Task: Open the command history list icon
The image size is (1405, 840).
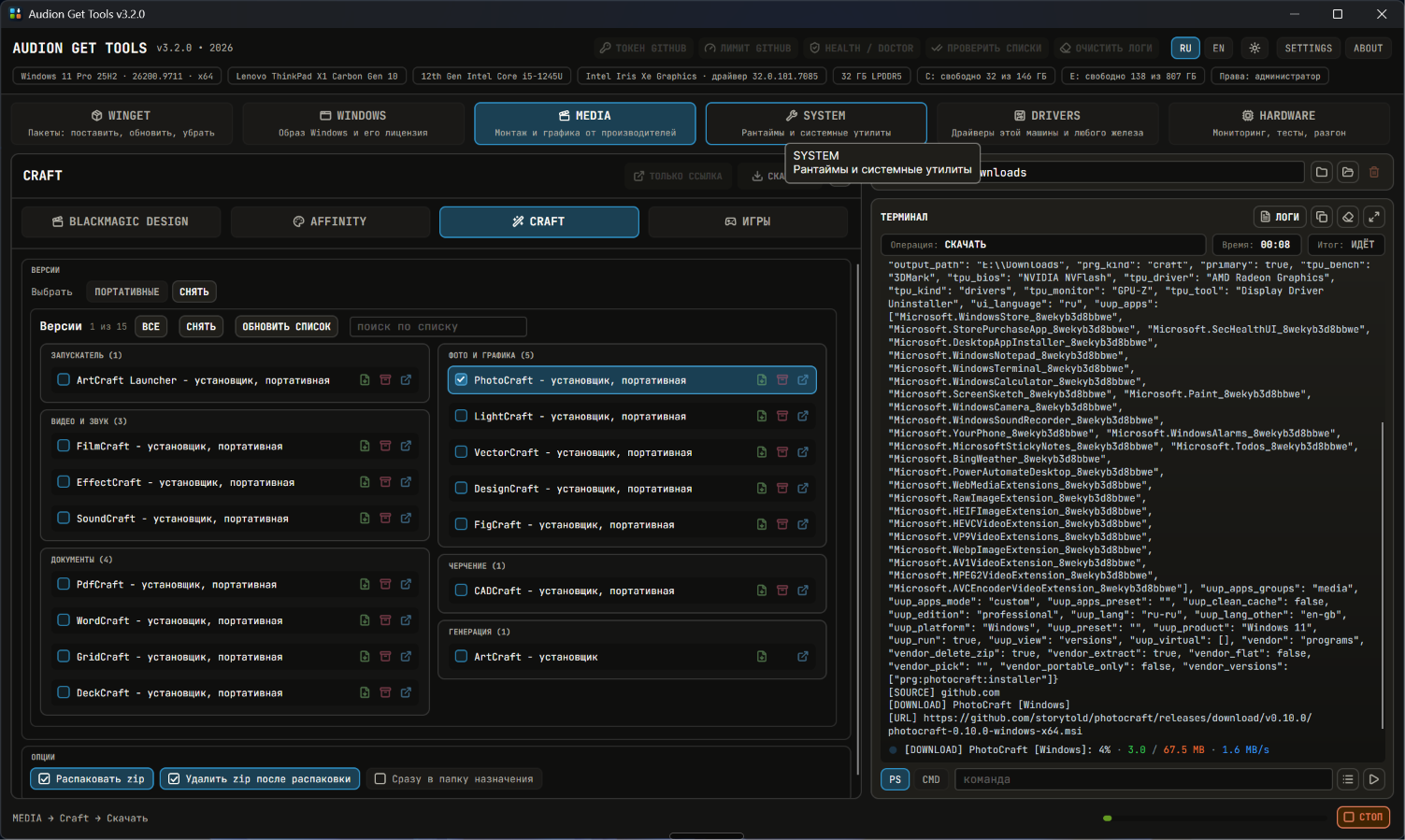Action: click(1348, 779)
